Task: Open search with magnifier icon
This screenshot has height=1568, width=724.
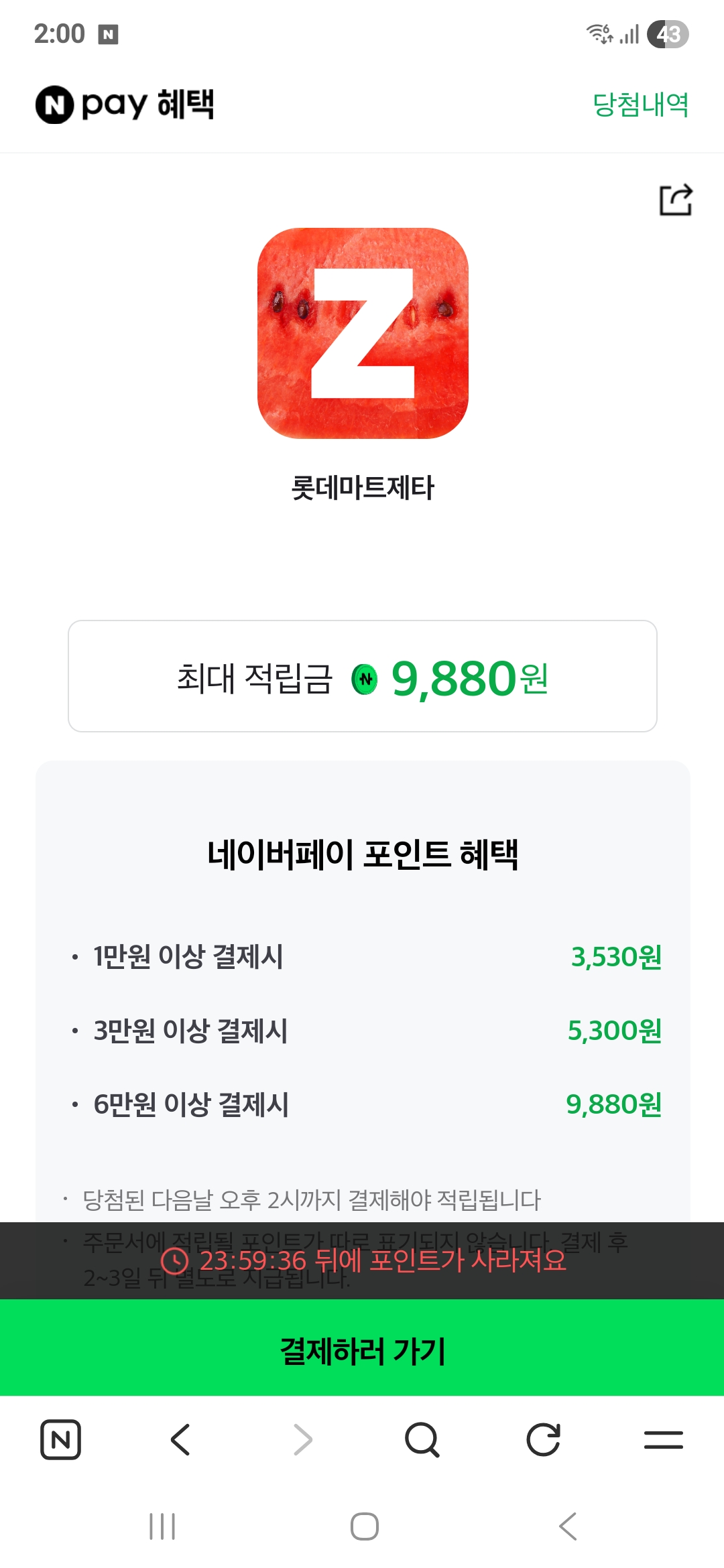Action: point(422,1439)
